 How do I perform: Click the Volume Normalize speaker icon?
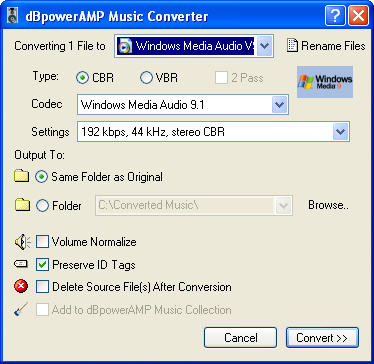click(22, 242)
